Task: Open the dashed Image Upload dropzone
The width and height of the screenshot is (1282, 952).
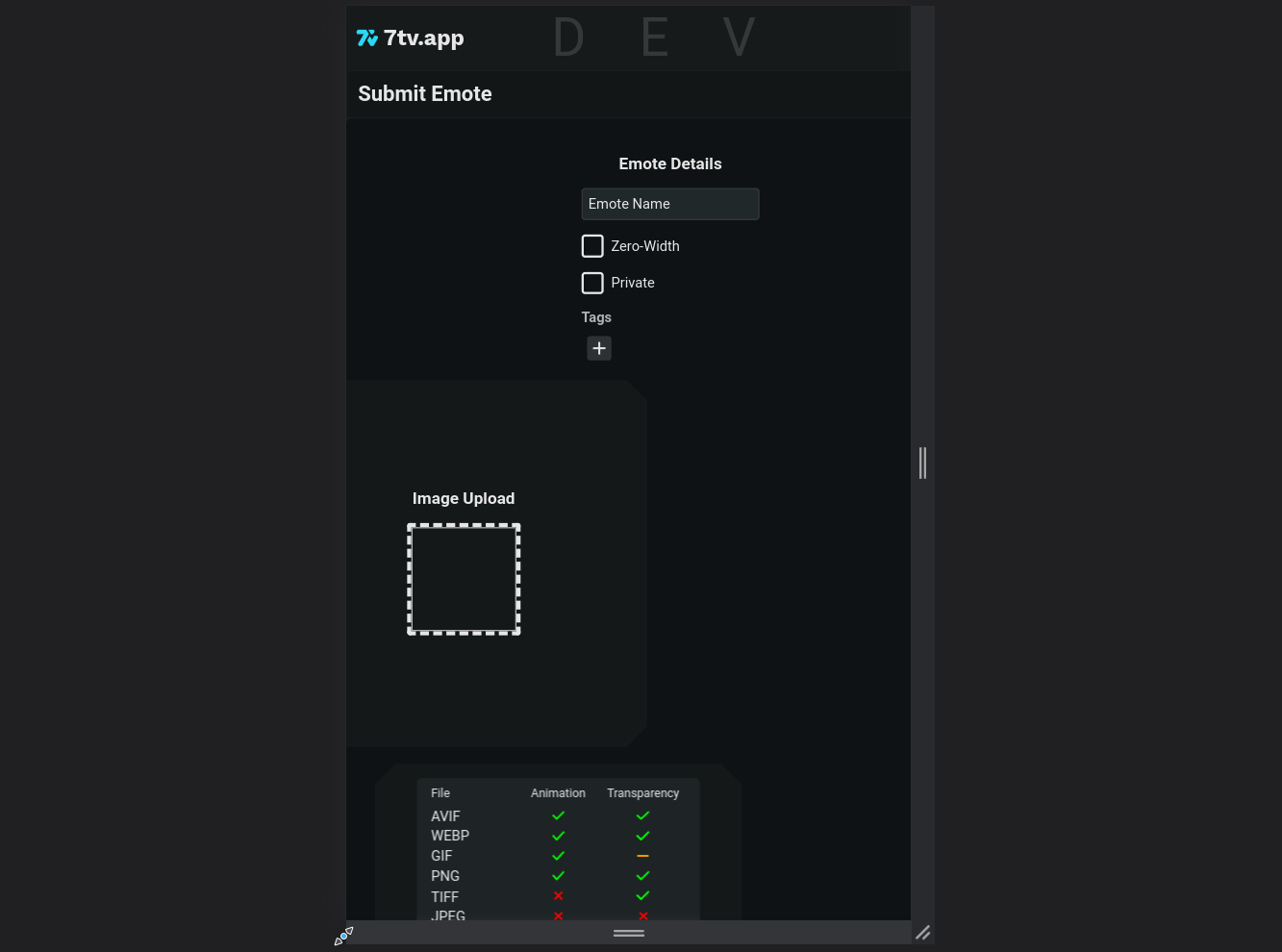Action: point(464,579)
